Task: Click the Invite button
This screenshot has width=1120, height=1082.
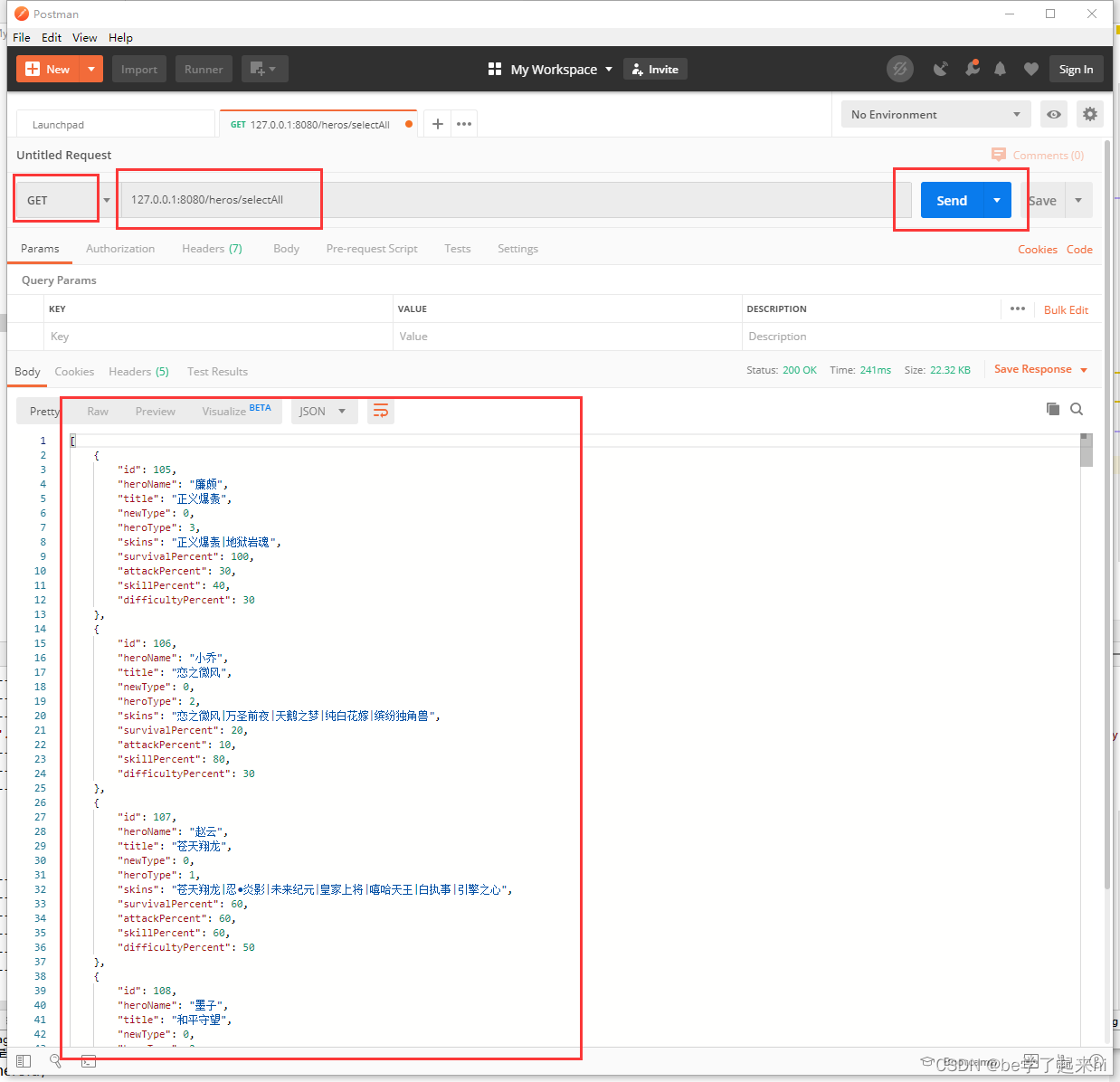Action: coord(655,69)
